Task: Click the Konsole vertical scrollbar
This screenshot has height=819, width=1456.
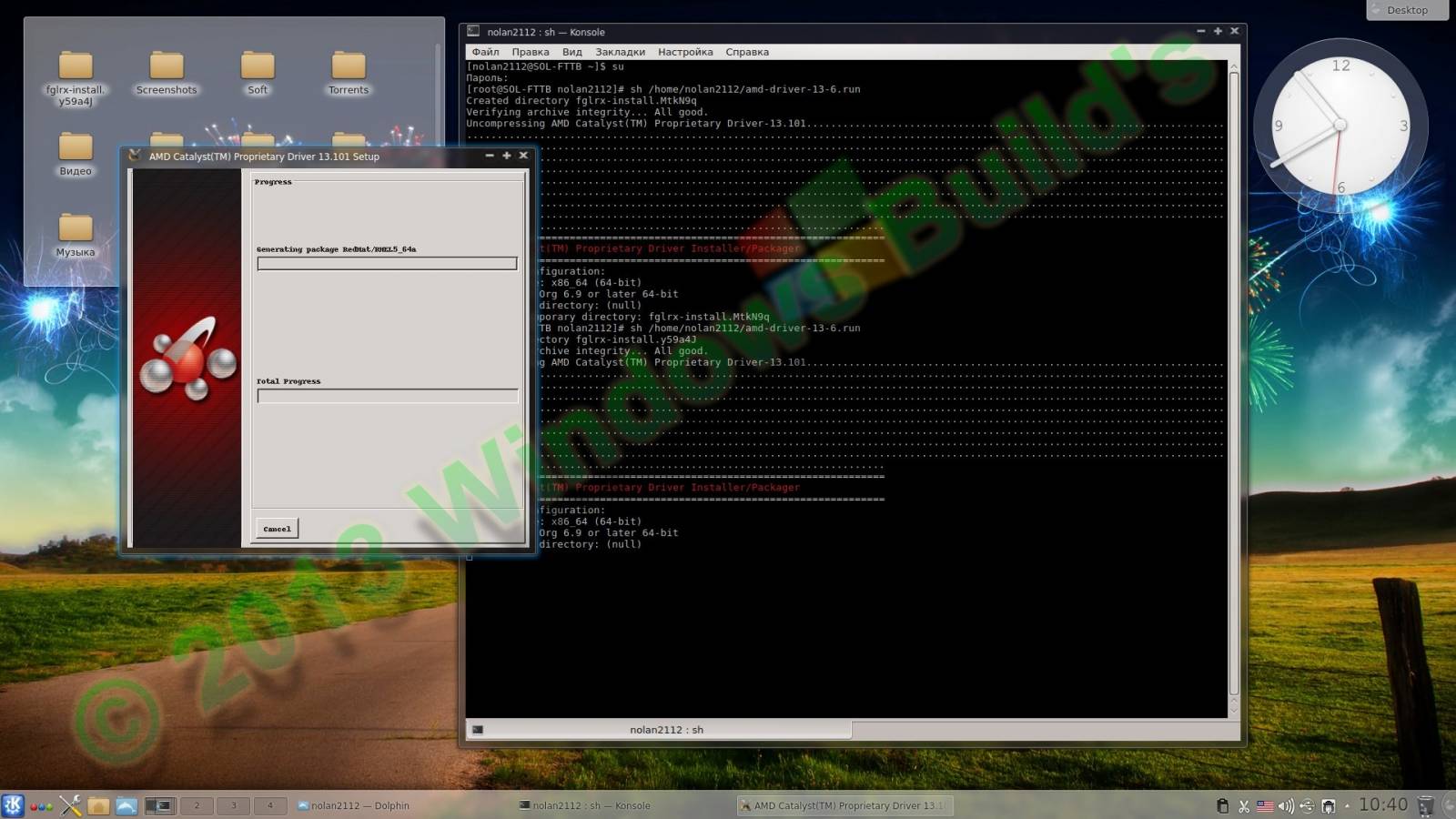Action: (x=1234, y=382)
